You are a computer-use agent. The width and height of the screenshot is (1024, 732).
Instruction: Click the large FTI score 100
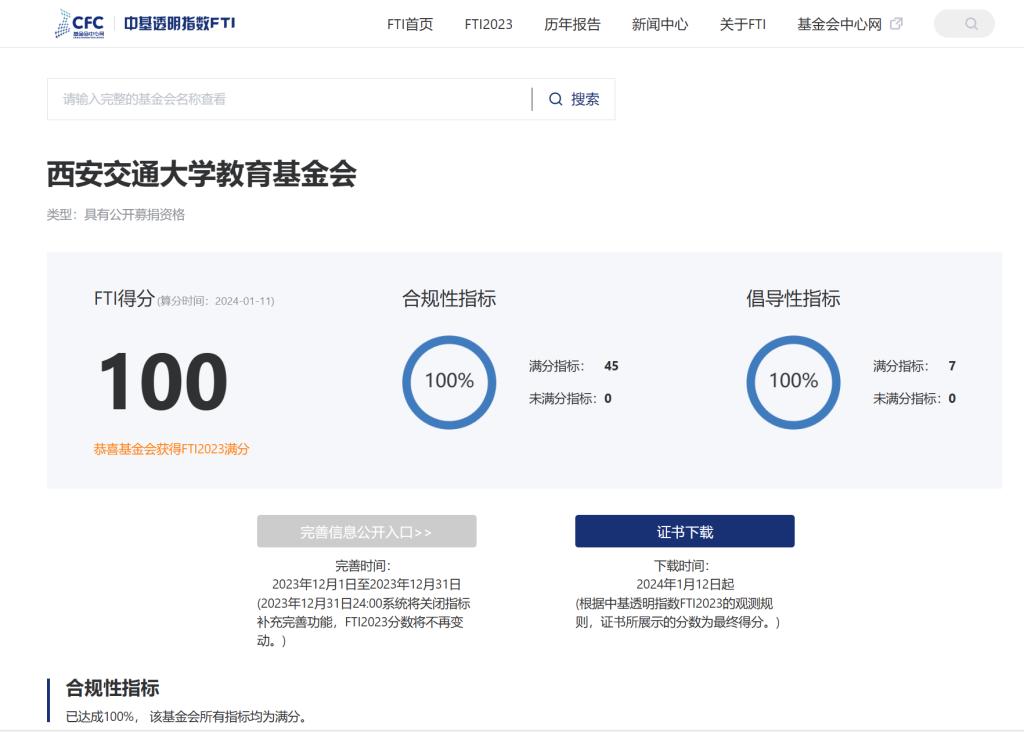coord(162,382)
